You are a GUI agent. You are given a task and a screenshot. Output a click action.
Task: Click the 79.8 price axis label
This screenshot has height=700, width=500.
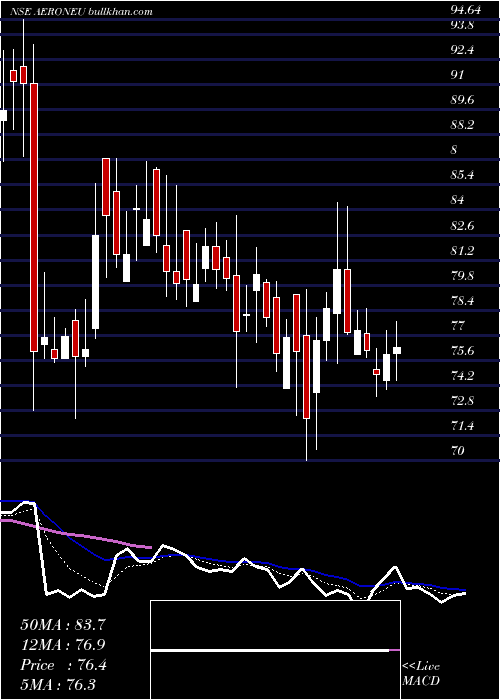[x=462, y=276]
